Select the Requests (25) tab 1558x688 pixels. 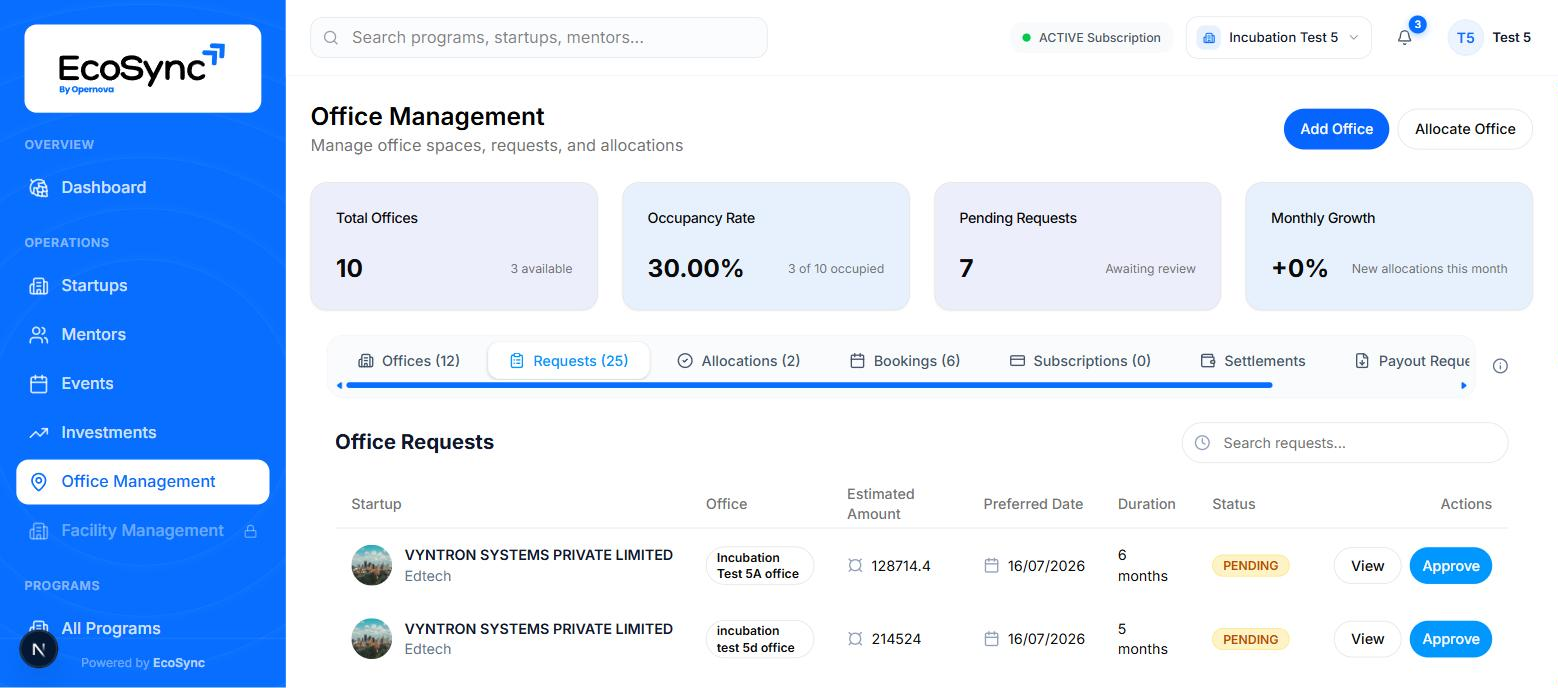pyautogui.click(x=569, y=361)
